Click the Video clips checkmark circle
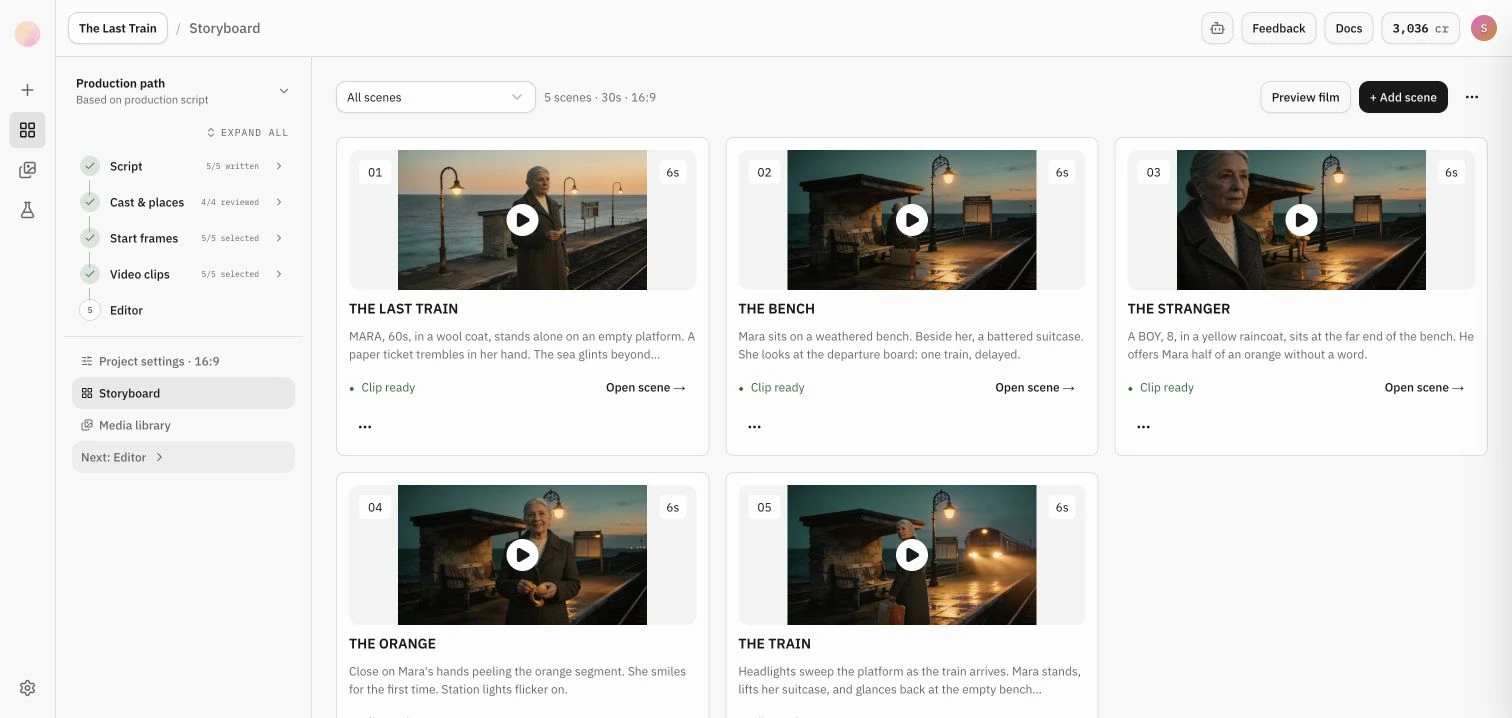The height and width of the screenshot is (718, 1512). tap(90, 274)
